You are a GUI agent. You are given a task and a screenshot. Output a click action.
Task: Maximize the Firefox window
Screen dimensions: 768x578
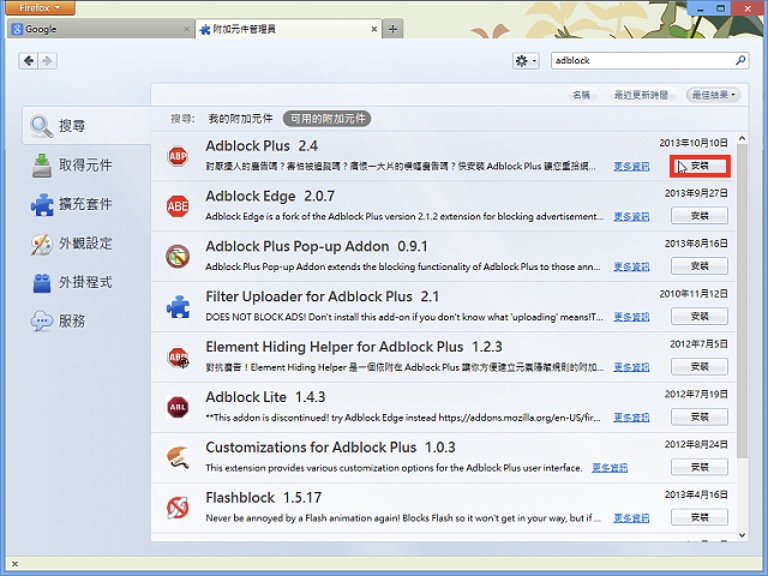pyautogui.click(x=720, y=8)
